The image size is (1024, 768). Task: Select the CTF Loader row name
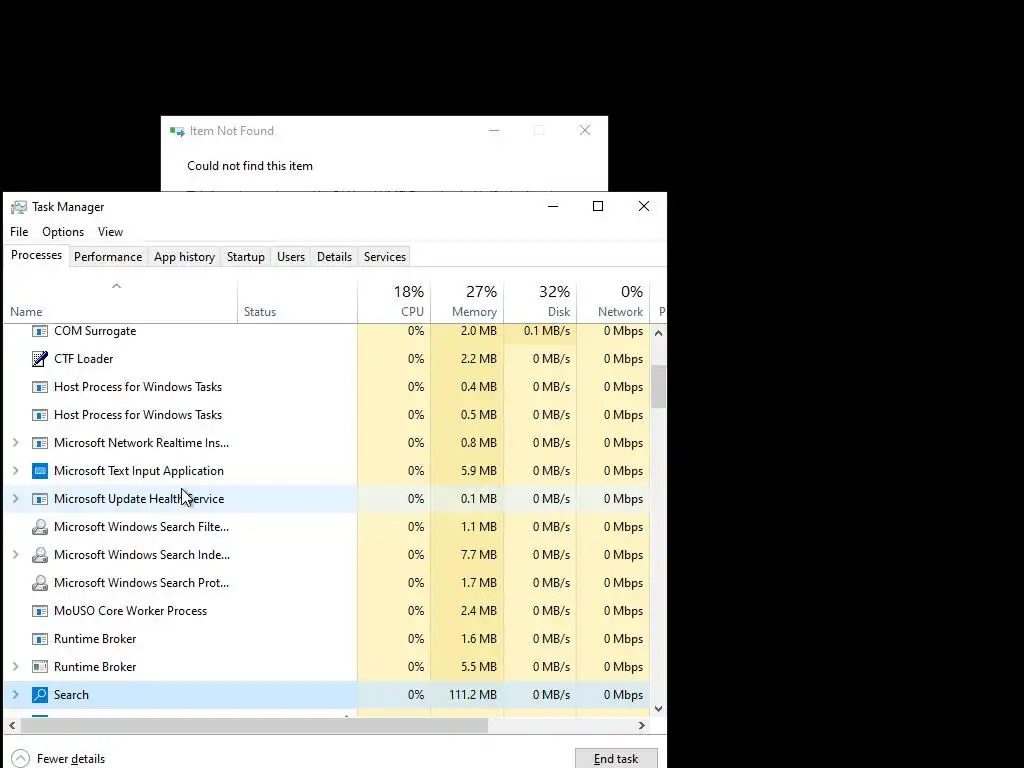click(x=84, y=359)
